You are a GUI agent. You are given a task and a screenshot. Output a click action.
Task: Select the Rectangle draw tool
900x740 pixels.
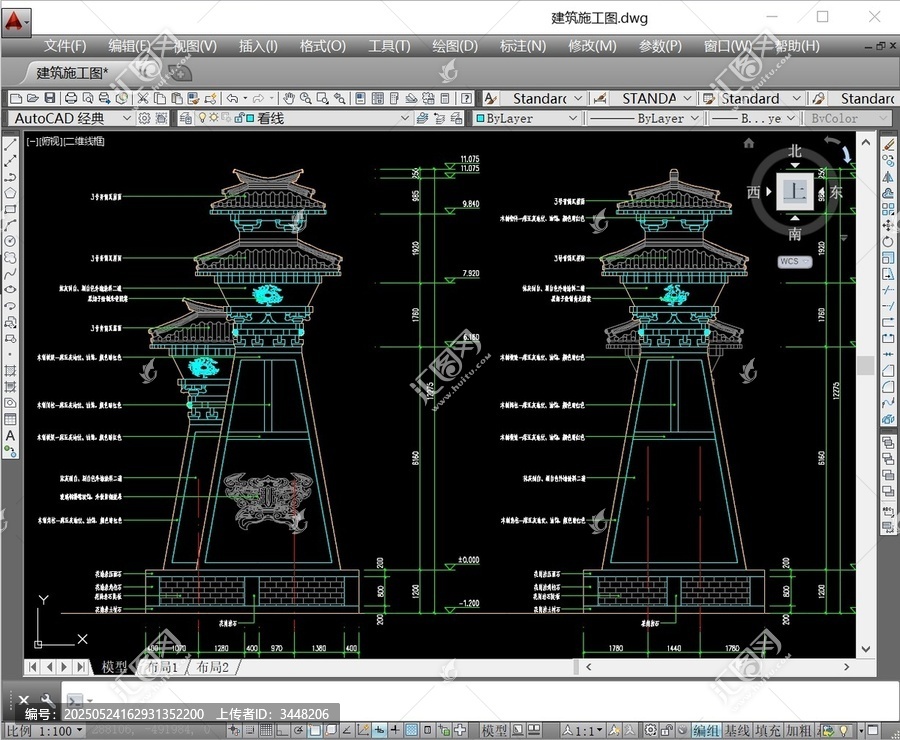10,209
